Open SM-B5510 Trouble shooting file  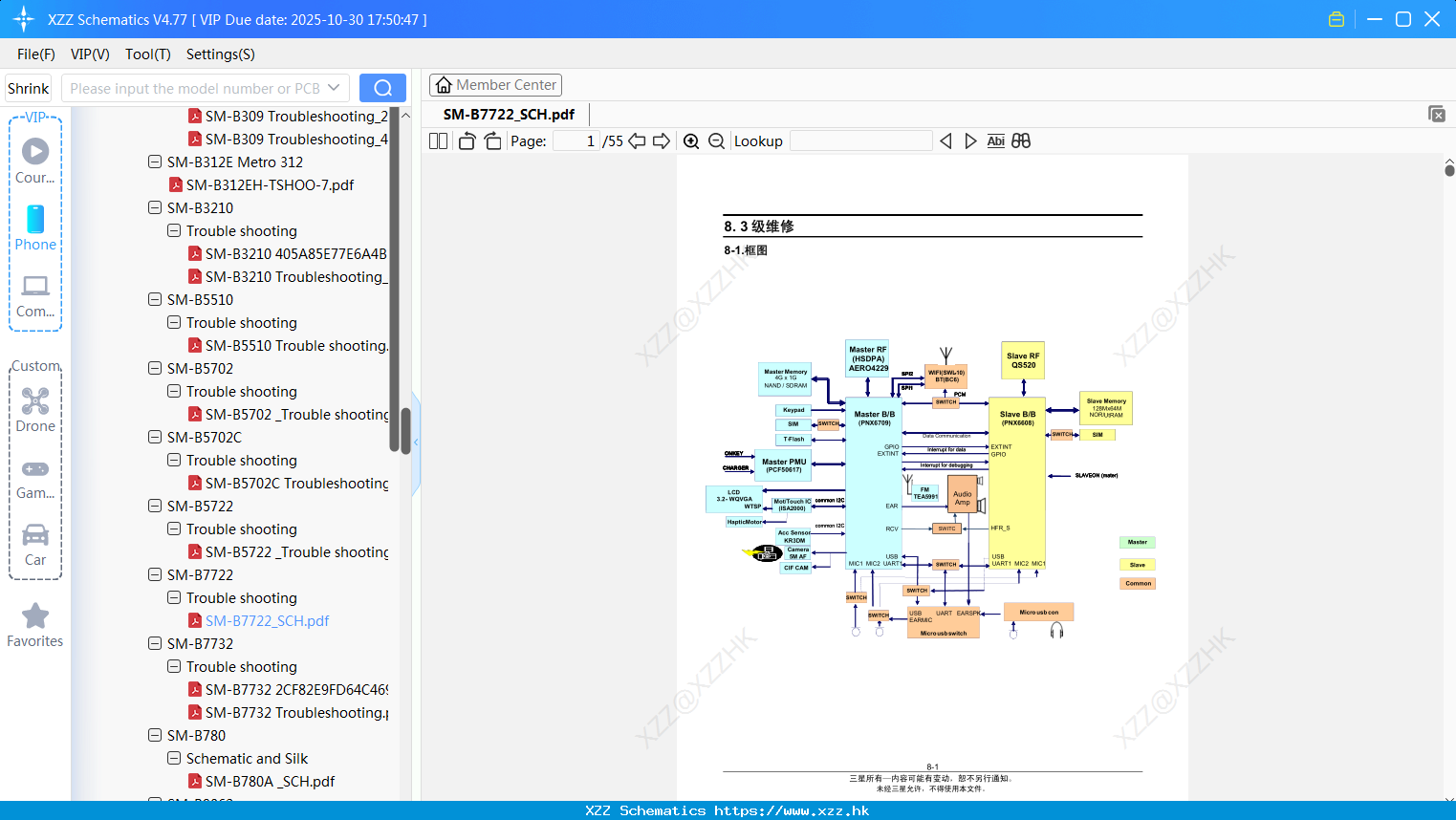click(x=288, y=345)
